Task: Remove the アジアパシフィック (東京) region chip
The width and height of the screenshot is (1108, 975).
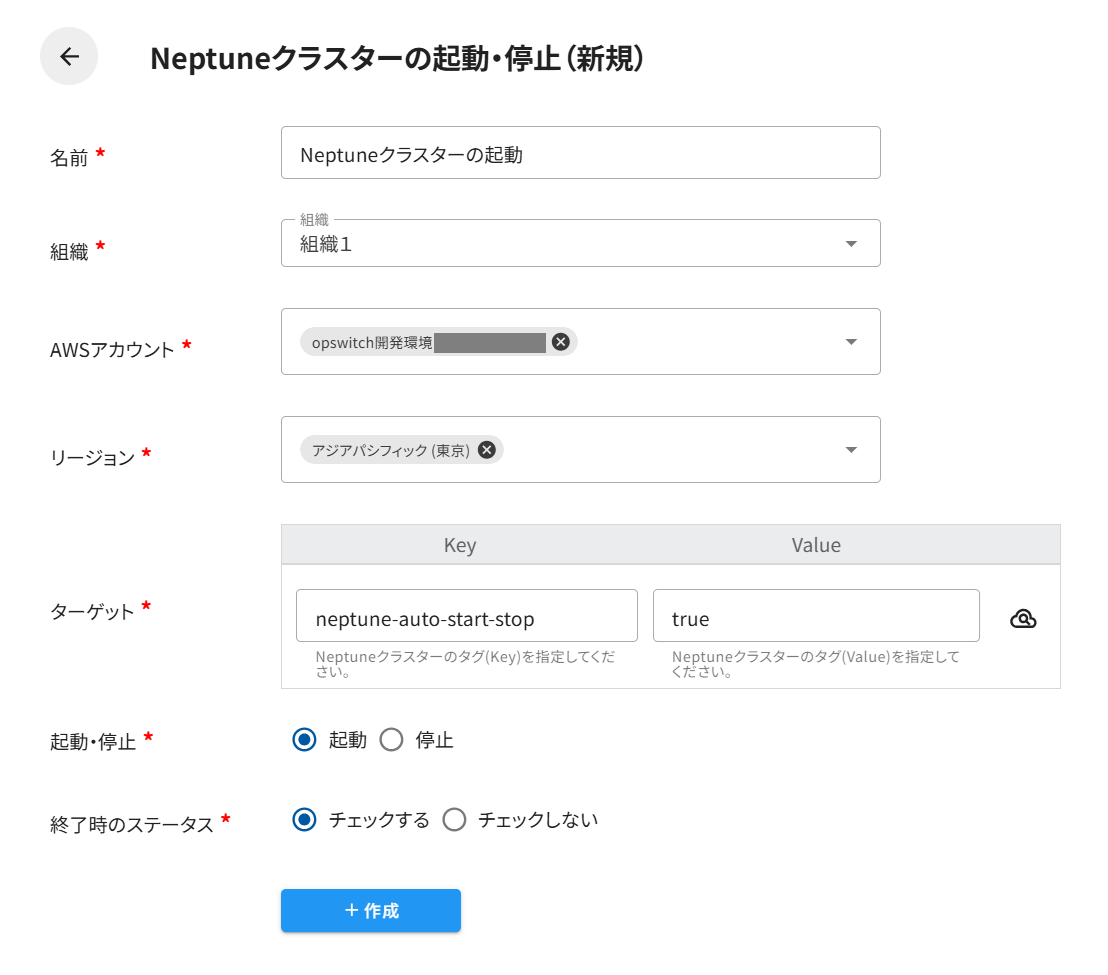Action: coord(486,450)
